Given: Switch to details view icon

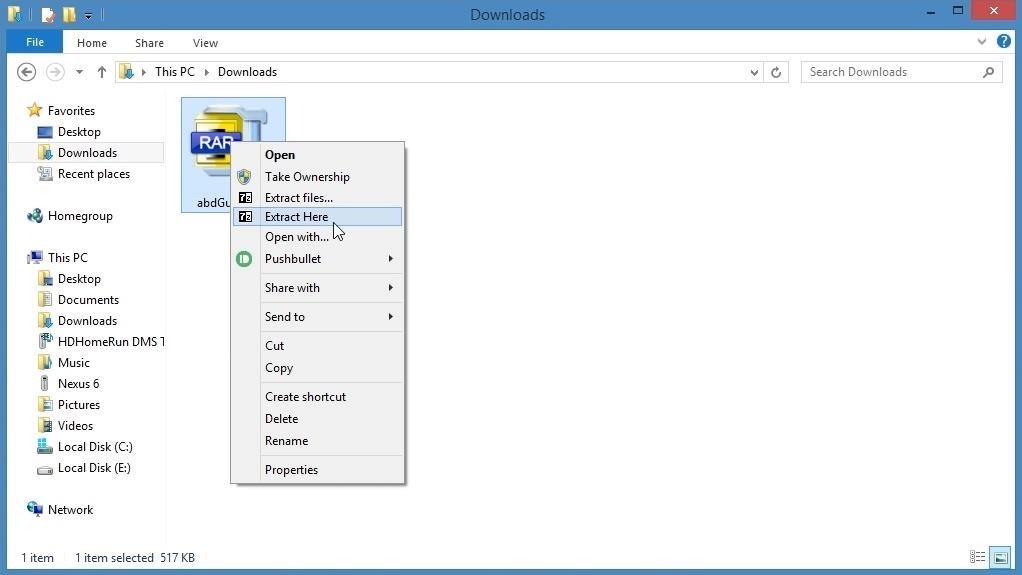Looking at the screenshot, I should tap(978, 557).
